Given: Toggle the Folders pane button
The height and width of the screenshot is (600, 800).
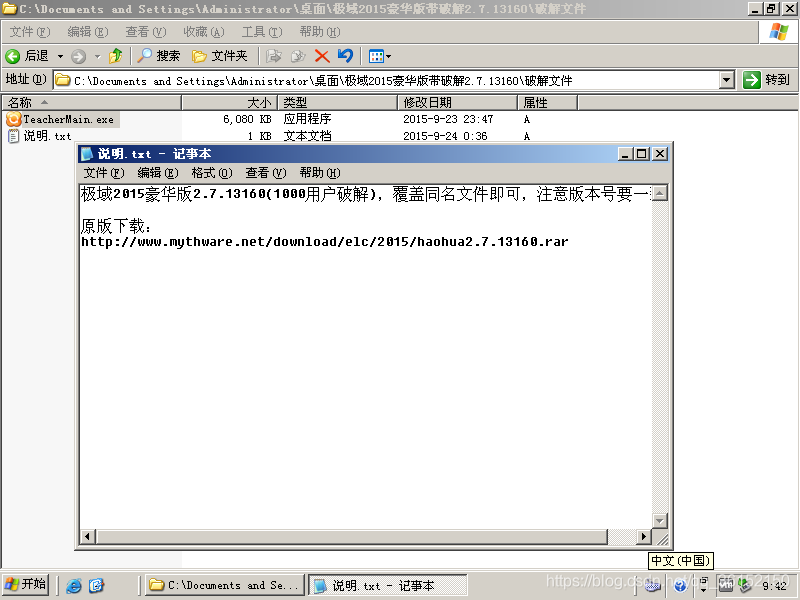Looking at the screenshot, I should coord(219,56).
